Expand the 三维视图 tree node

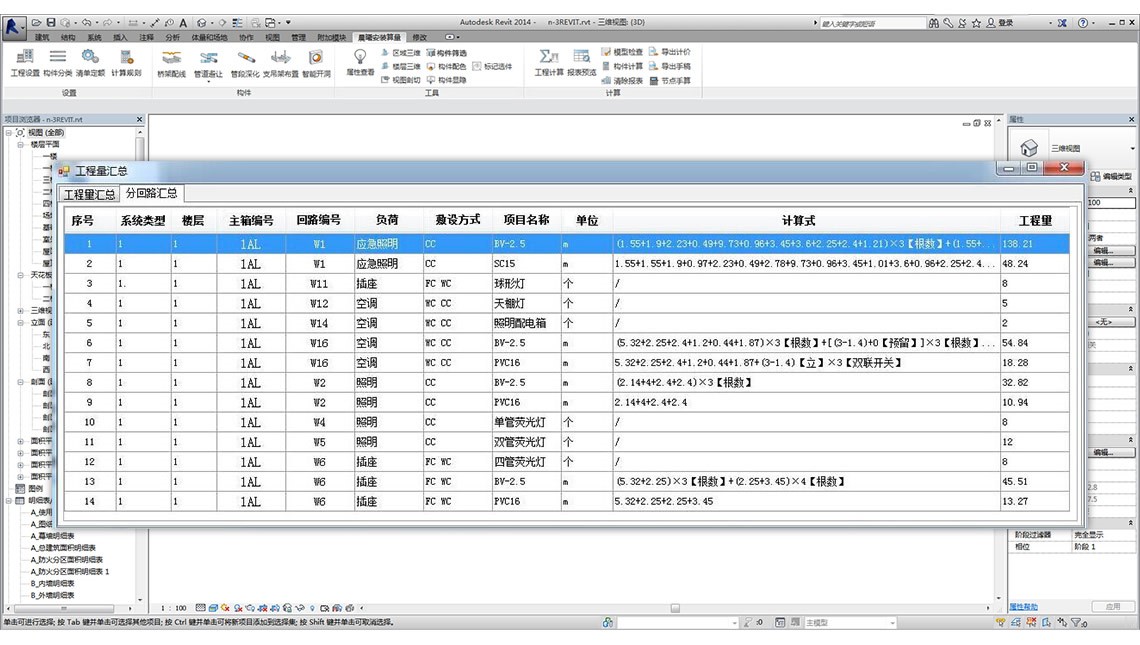click(21, 311)
